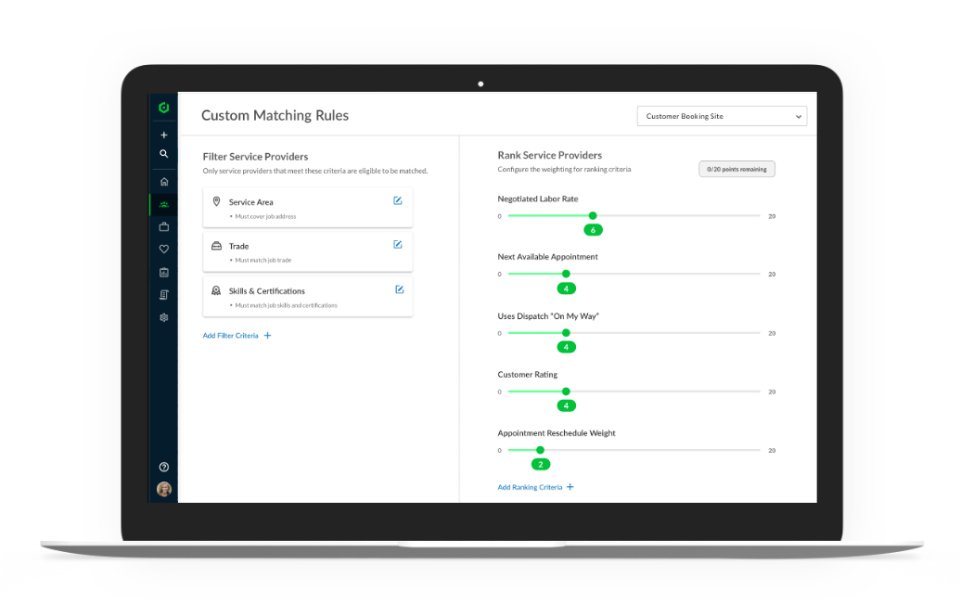Click the Customer Rating slider handle
The width and height of the screenshot is (960, 603).
566,391
